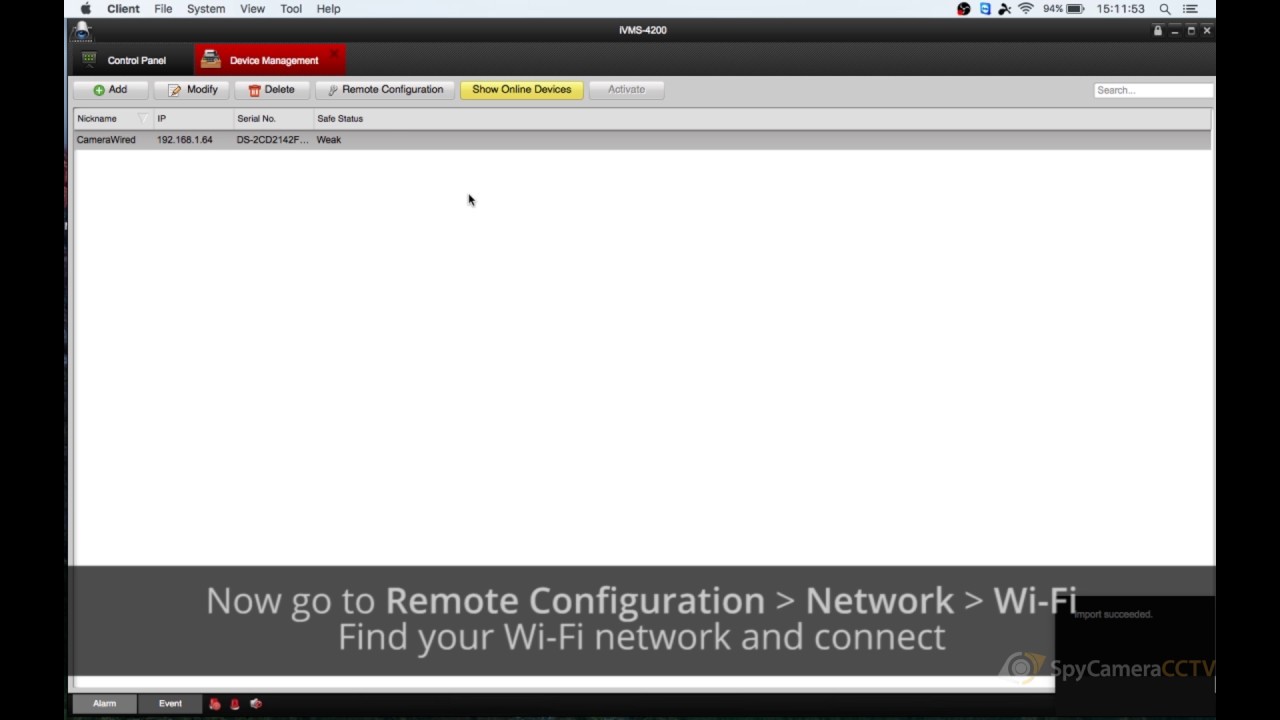Select the CameraWired device row
Image resolution: width=1280 pixels, height=720 pixels.
pyautogui.click(x=642, y=140)
